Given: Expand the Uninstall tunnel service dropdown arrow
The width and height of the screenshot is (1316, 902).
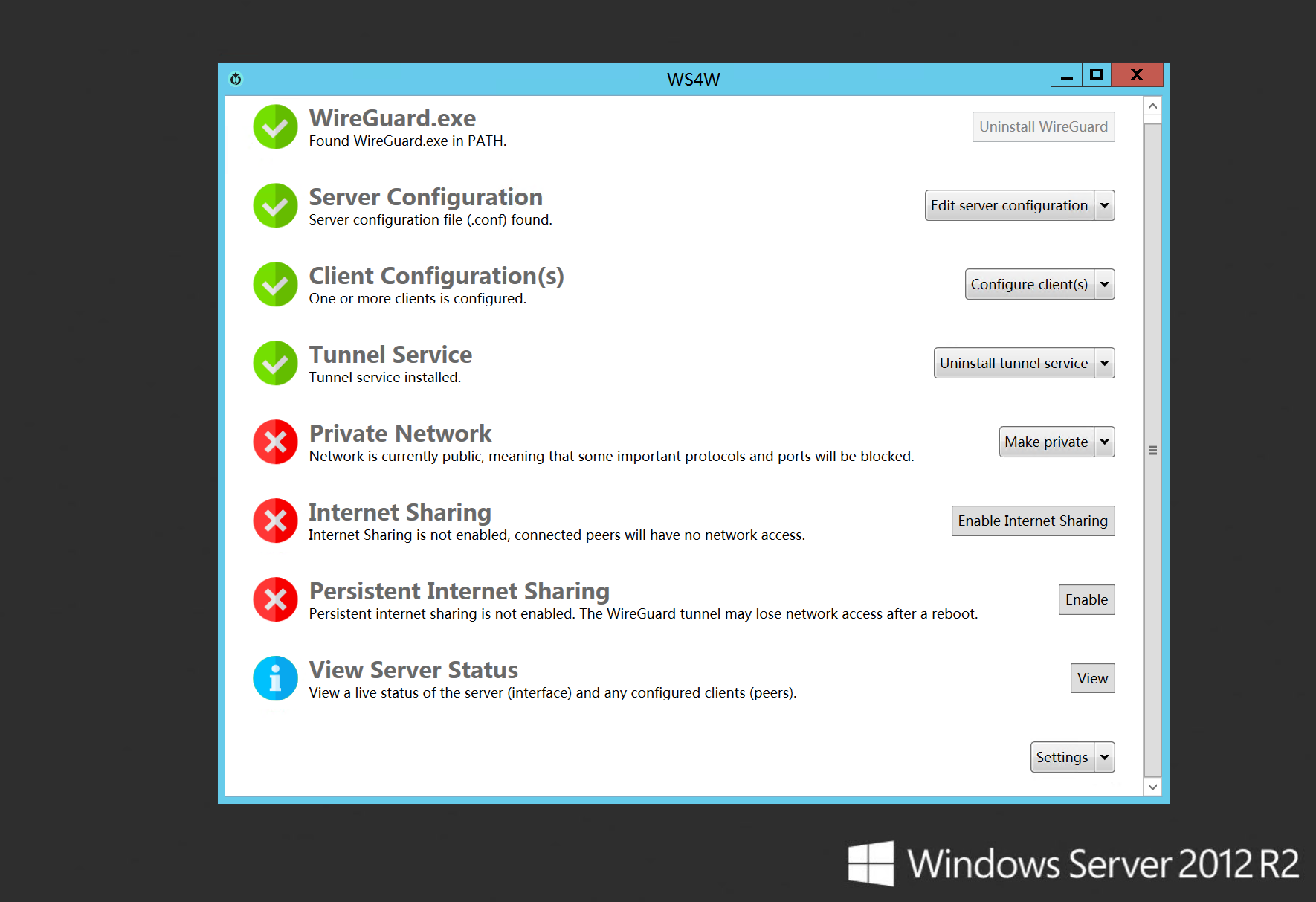Looking at the screenshot, I should click(1104, 364).
